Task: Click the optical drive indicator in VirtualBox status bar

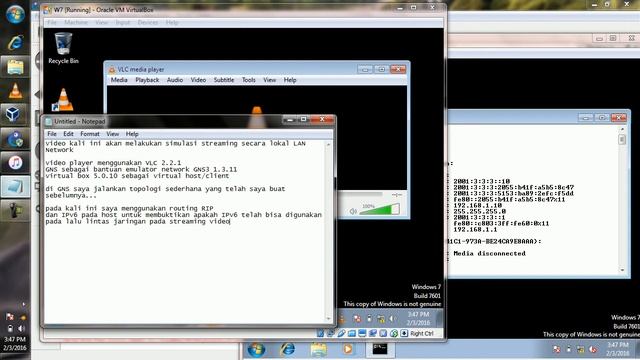Action: click(331, 333)
